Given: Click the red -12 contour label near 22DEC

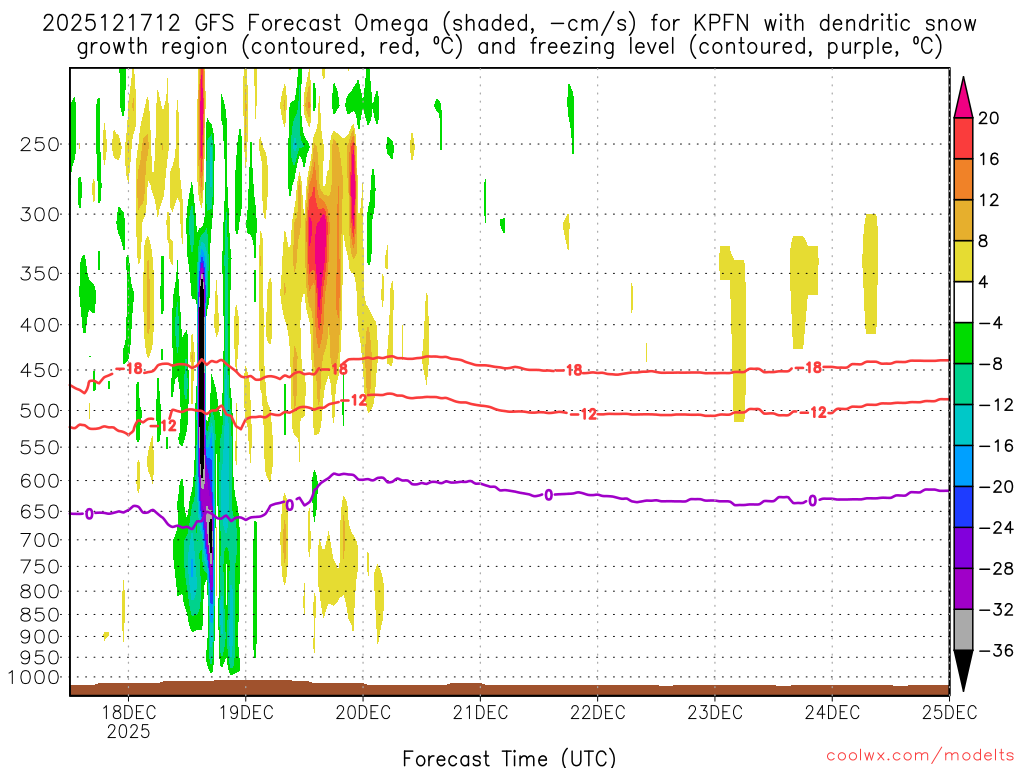Looking at the screenshot, I should point(583,414).
